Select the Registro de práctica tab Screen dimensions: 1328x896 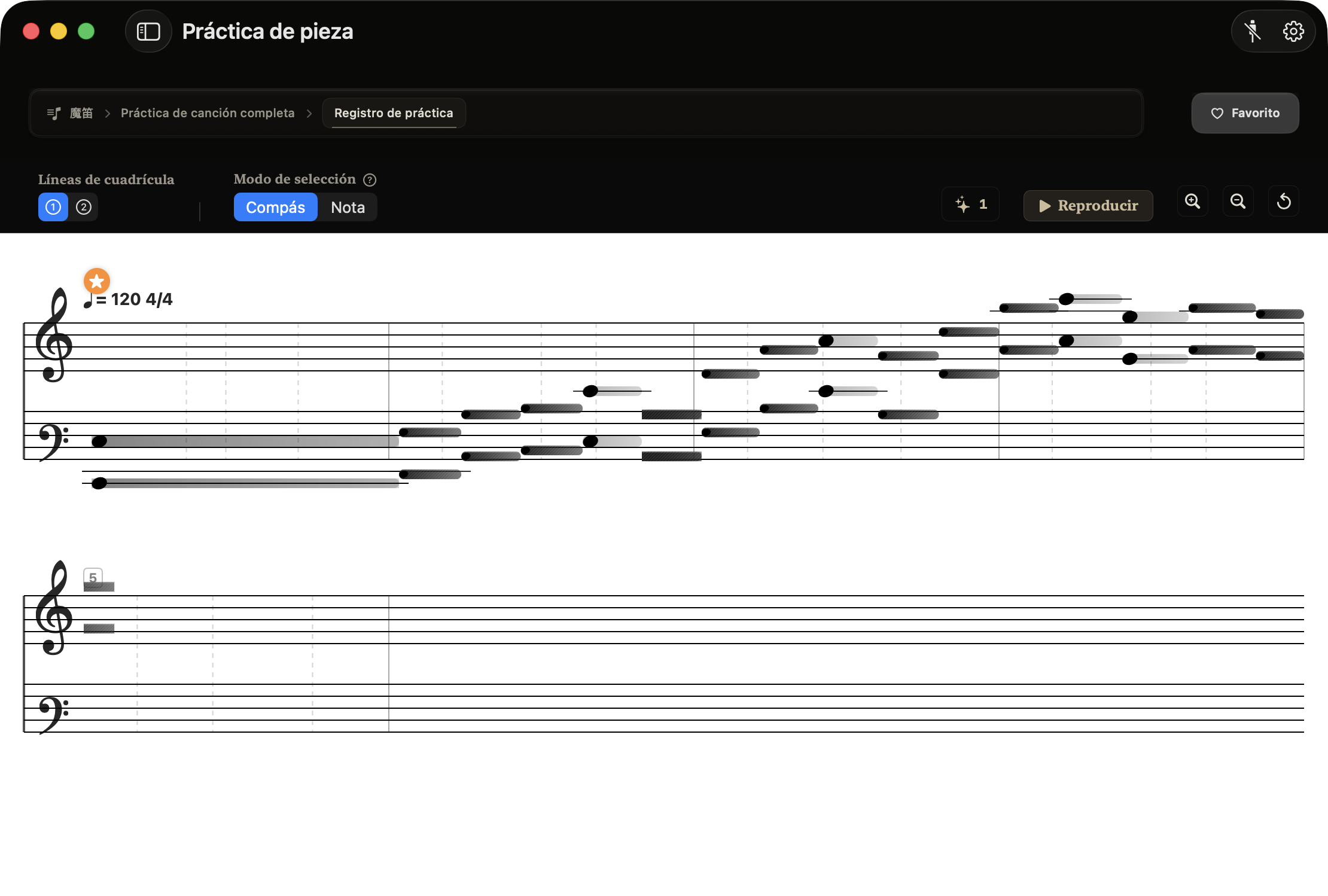[394, 113]
